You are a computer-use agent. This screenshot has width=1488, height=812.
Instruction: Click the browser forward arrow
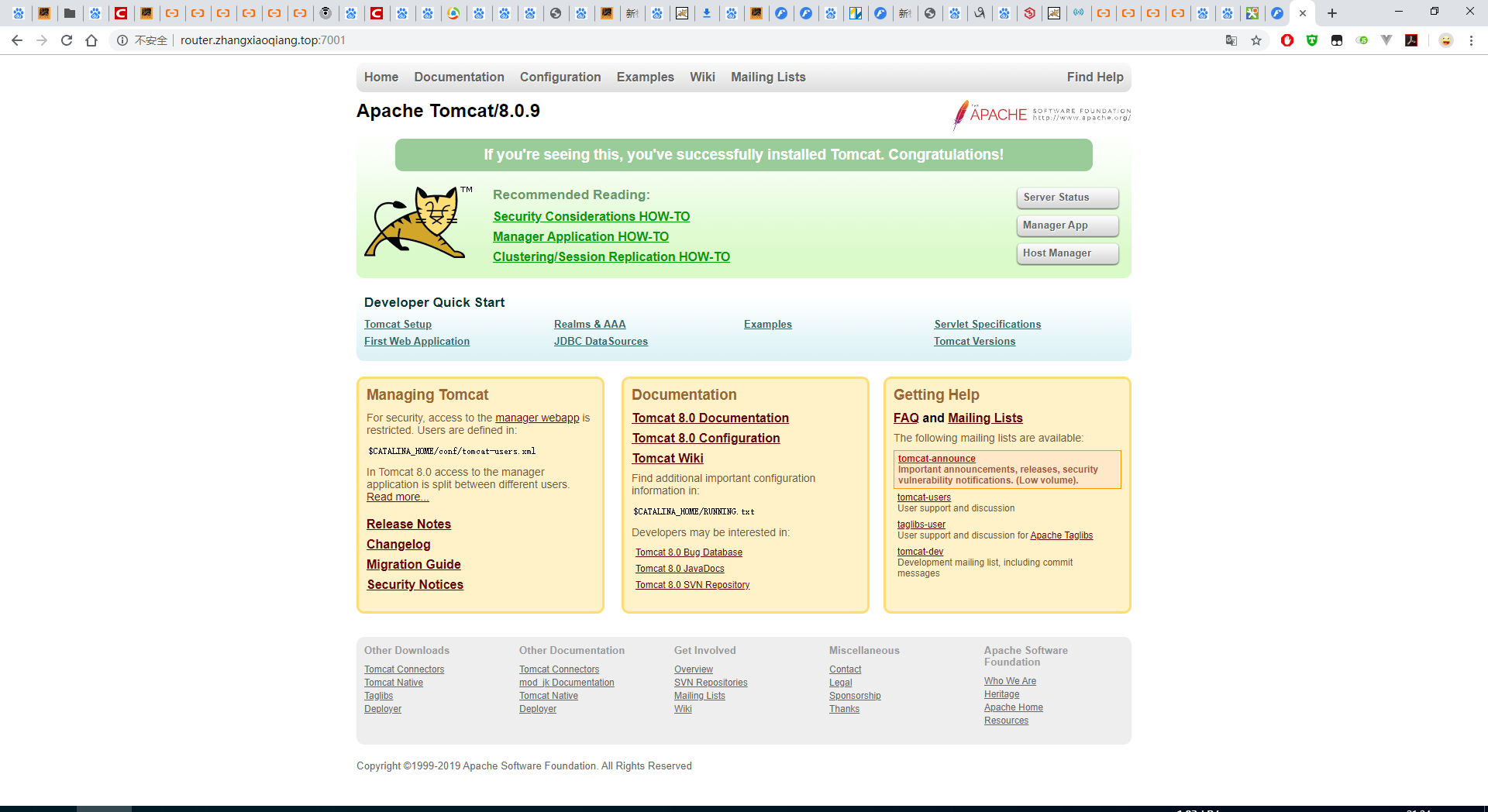[42, 40]
